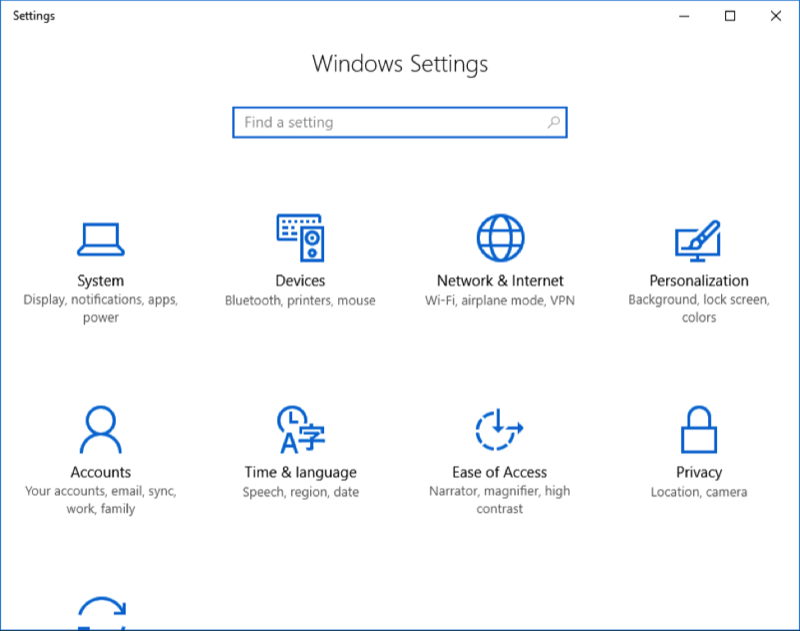Image resolution: width=800 pixels, height=631 pixels.
Task: Open the Devices keyboard and speaker icon
Action: [300, 238]
